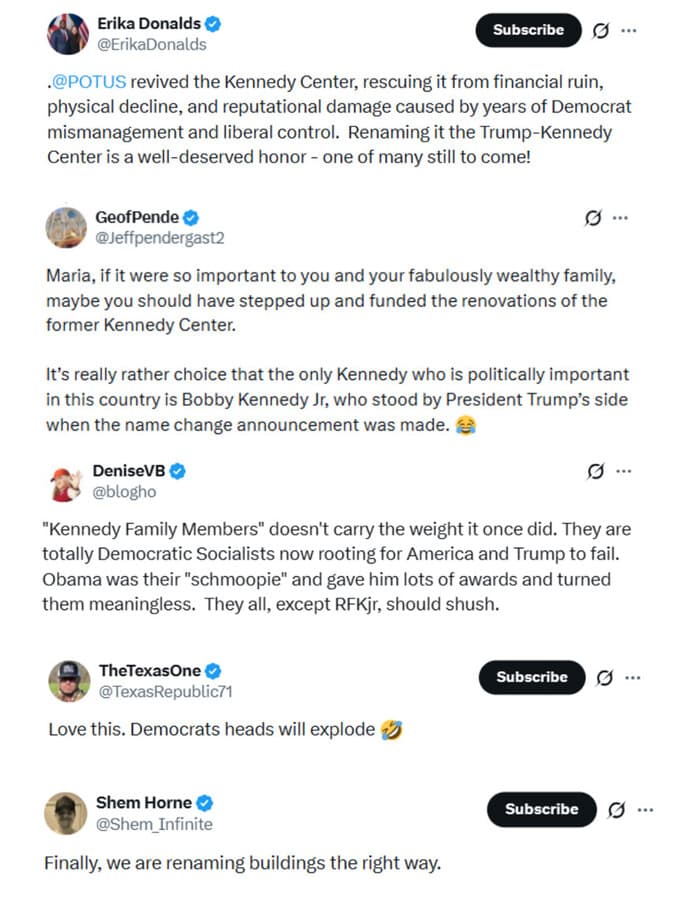This screenshot has width=698, height=916.
Task: Select the verified badge beside Shem Horne
Action: pos(205,803)
